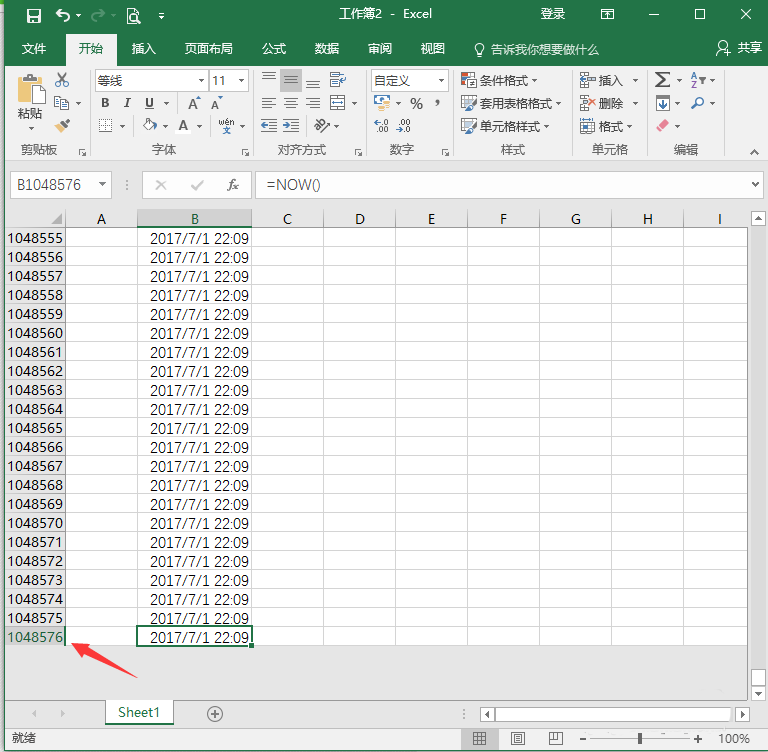This screenshot has height=752, width=768.
Task: Center cell text horizontally
Action: [291, 103]
